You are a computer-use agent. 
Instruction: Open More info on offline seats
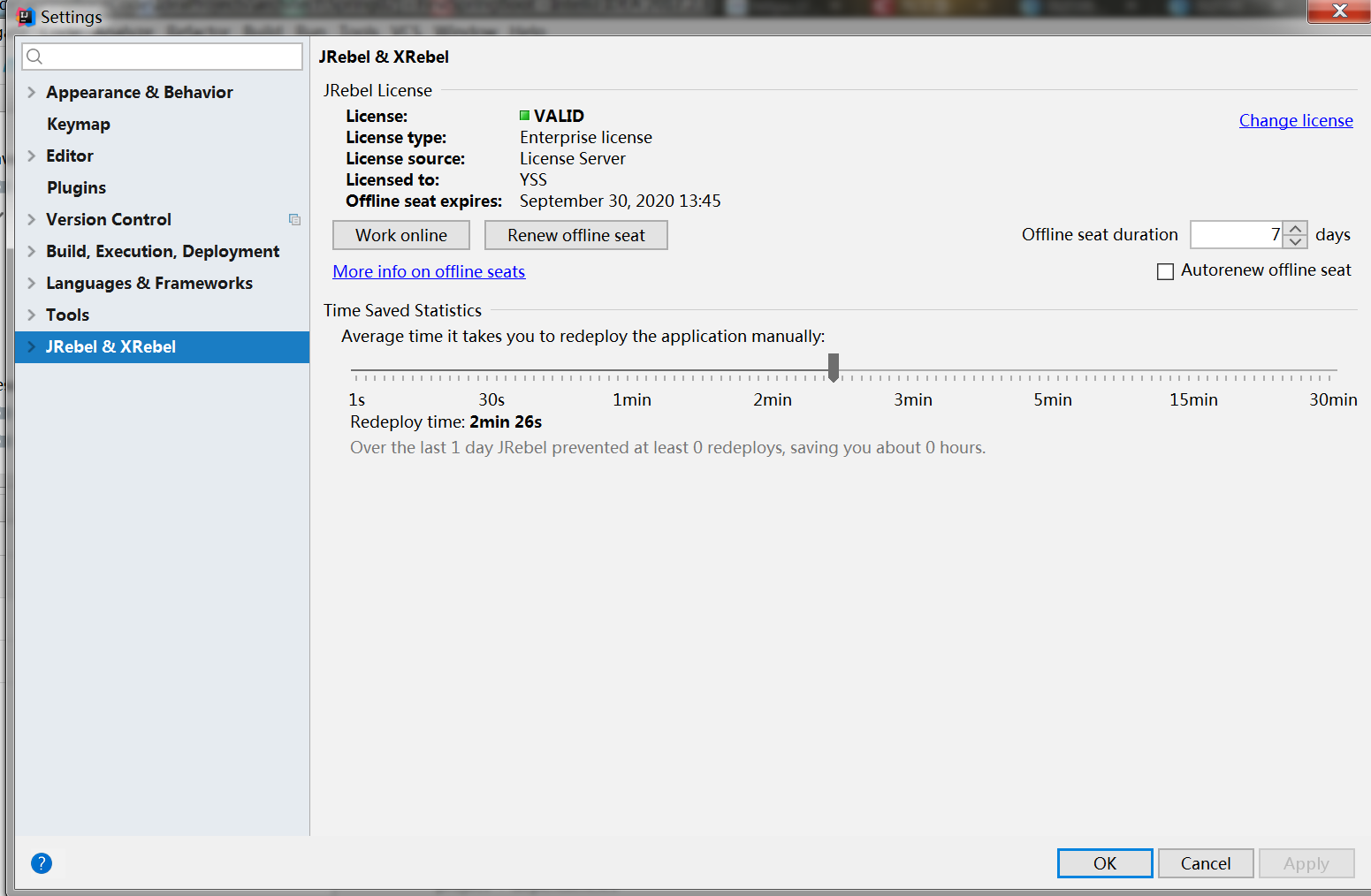(429, 271)
